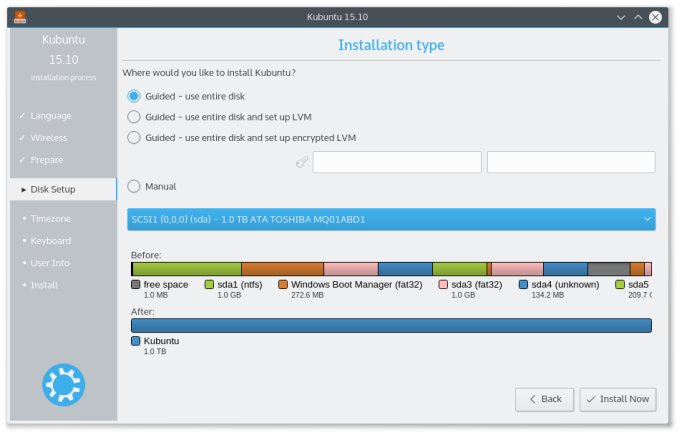Click the orange Windows Boot Manager legend swatch
The width and height of the screenshot is (680, 435).
tap(283, 285)
